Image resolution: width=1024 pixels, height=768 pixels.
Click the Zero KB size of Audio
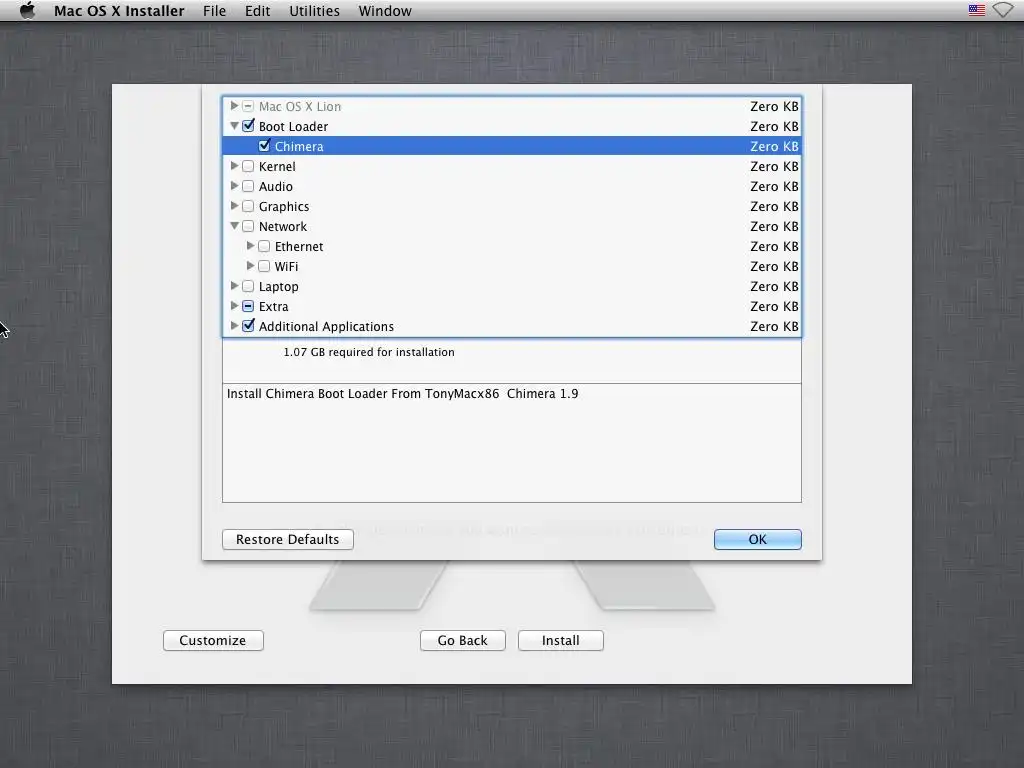774,186
